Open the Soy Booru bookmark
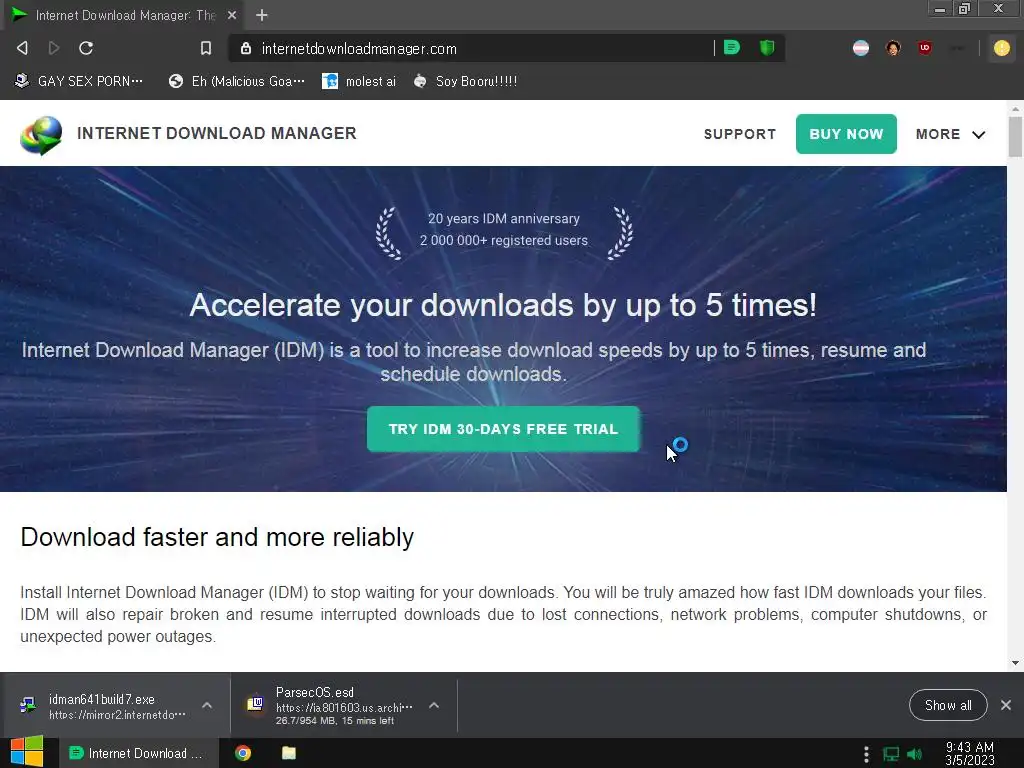This screenshot has width=1024, height=768. pyautogui.click(x=466, y=82)
